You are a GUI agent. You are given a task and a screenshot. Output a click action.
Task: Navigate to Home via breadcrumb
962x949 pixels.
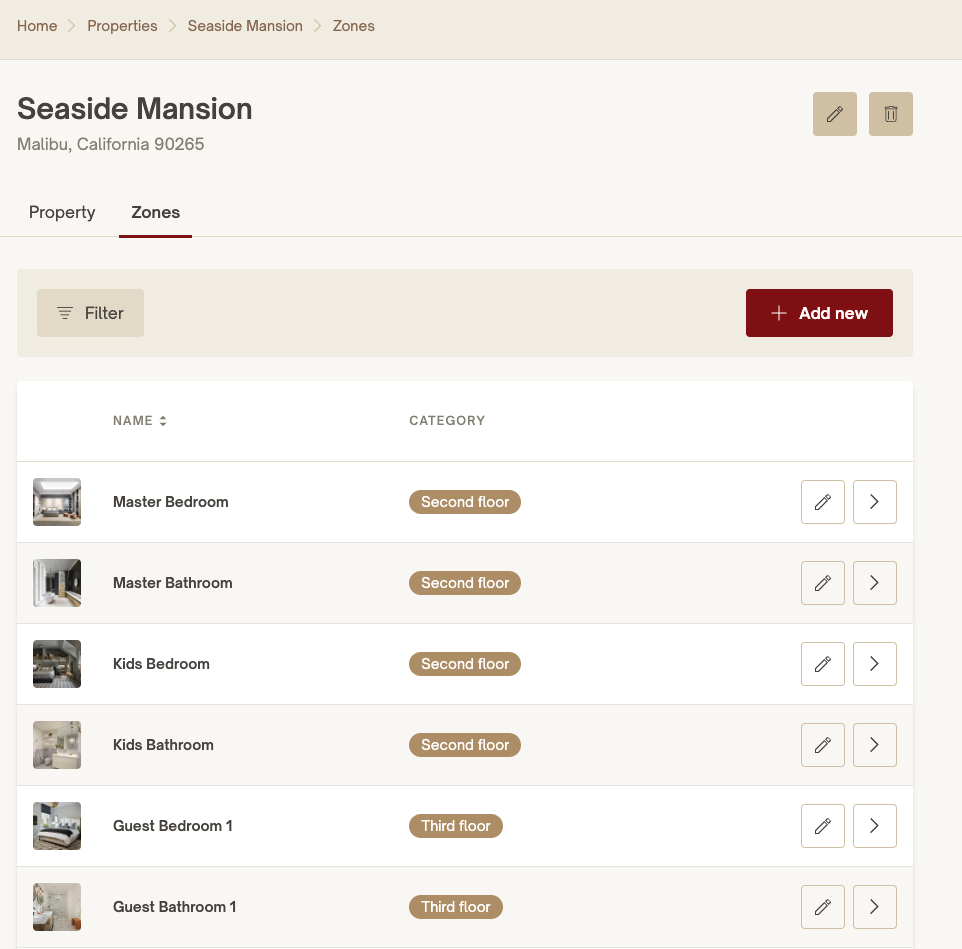(37, 26)
